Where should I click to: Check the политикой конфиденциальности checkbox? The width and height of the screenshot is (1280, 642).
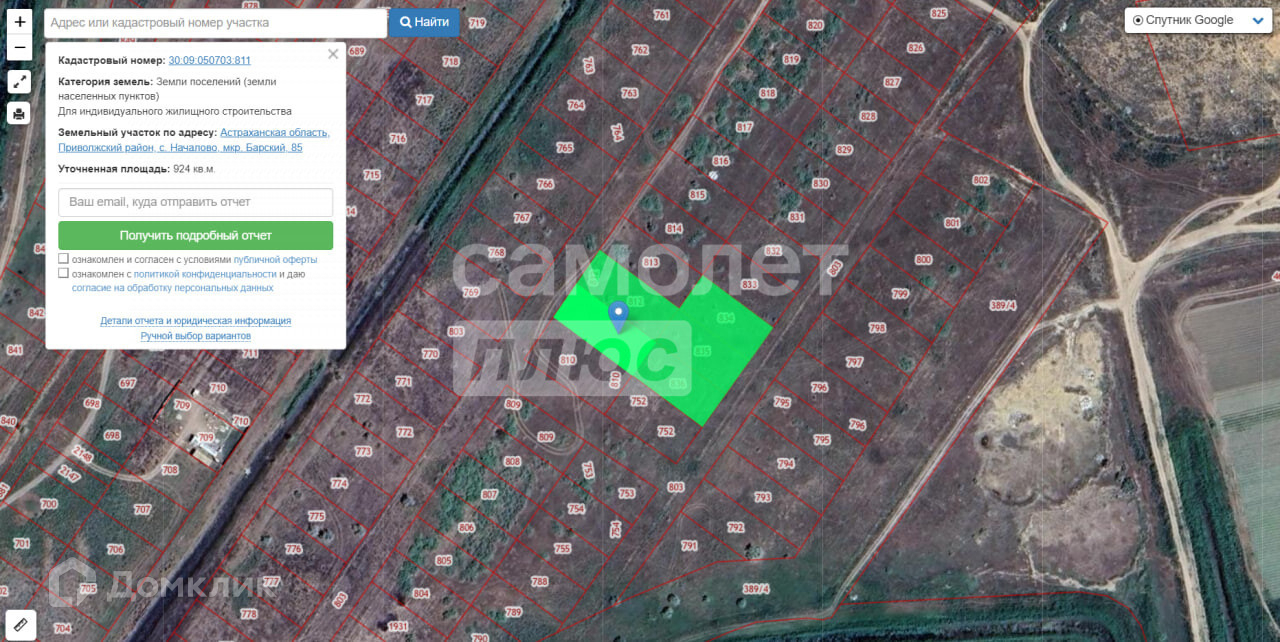pos(63,273)
